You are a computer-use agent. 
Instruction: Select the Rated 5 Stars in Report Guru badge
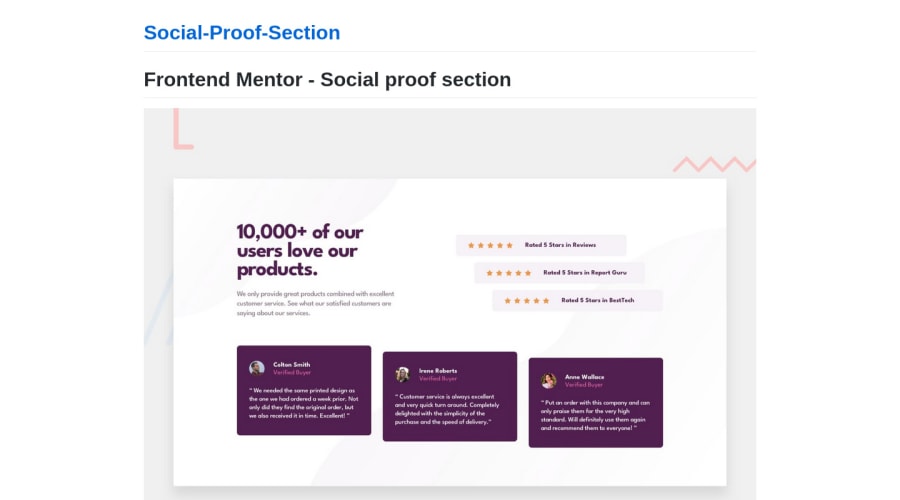[x=559, y=273]
